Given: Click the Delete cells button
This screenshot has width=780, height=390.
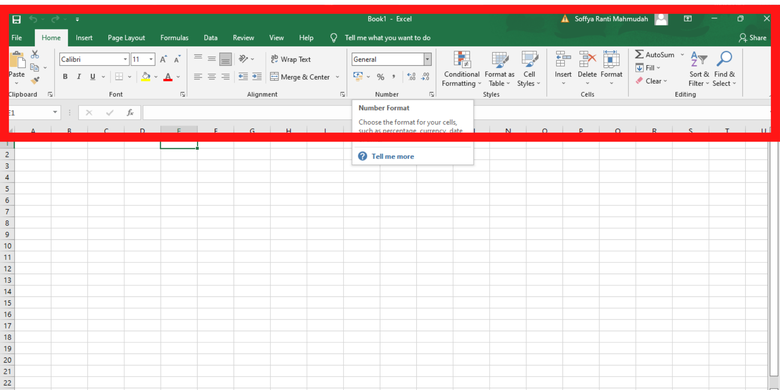Looking at the screenshot, I should click(x=587, y=69).
